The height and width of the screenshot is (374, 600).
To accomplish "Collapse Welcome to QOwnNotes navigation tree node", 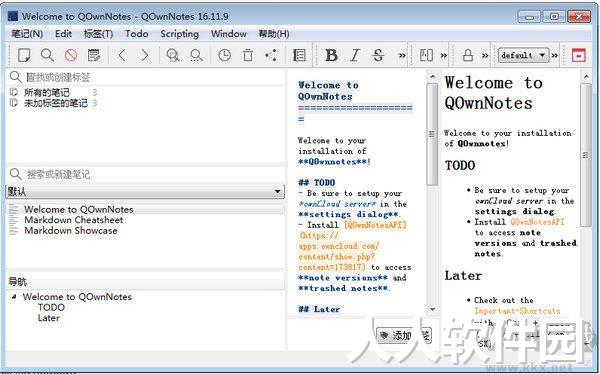I will pos(14,297).
